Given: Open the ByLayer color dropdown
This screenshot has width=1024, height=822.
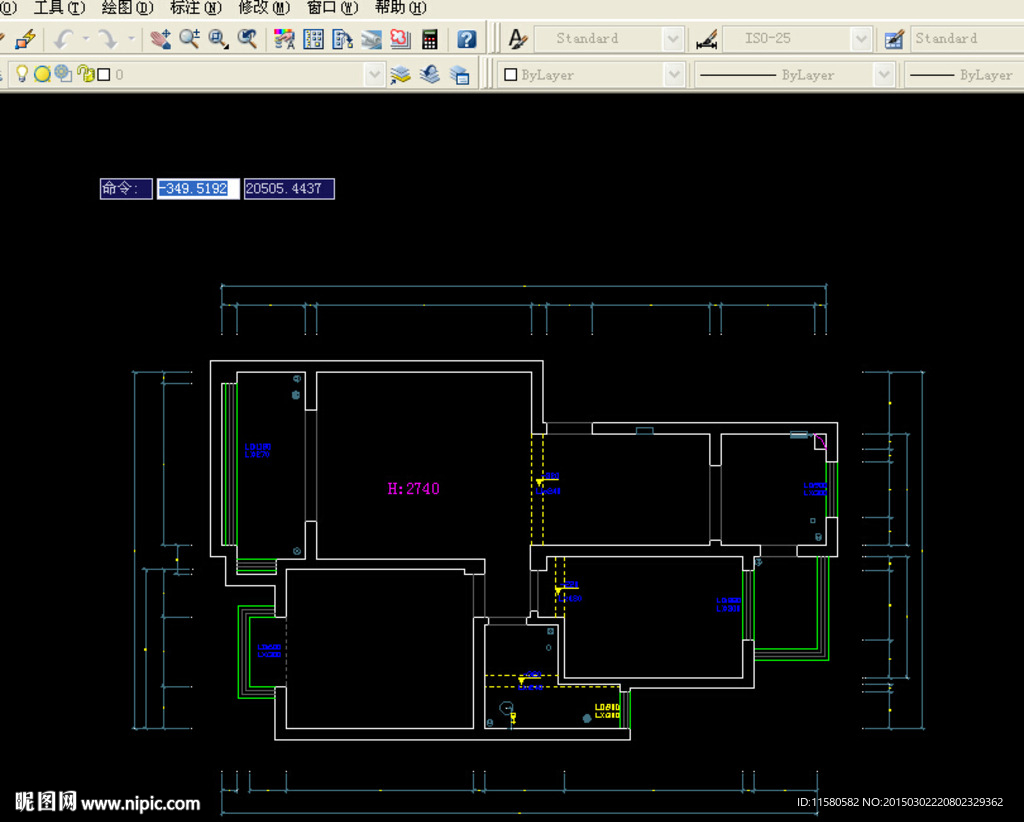Looking at the screenshot, I should pyautogui.click(x=673, y=75).
